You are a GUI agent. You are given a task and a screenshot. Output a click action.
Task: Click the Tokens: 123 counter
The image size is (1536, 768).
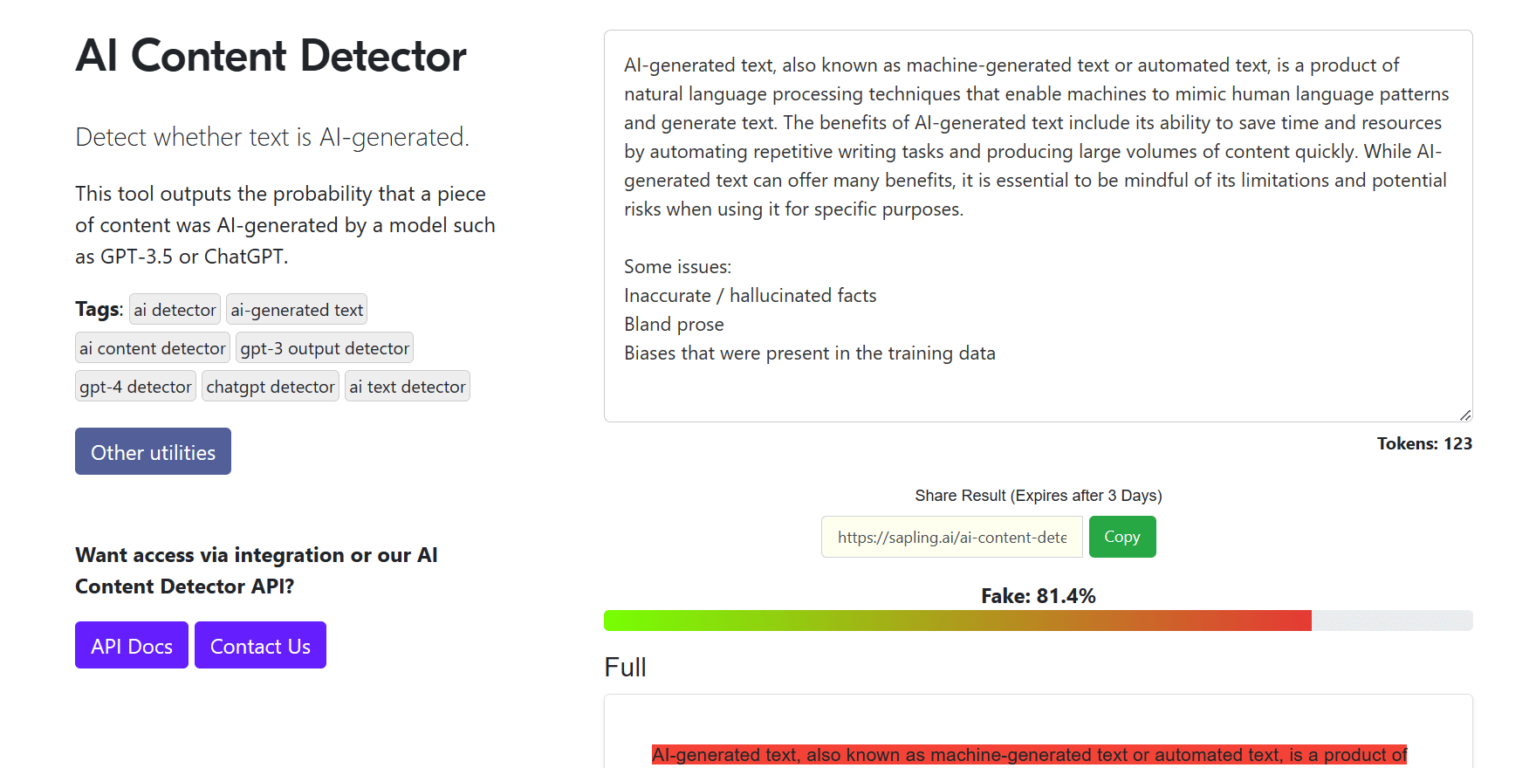[x=1424, y=443]
